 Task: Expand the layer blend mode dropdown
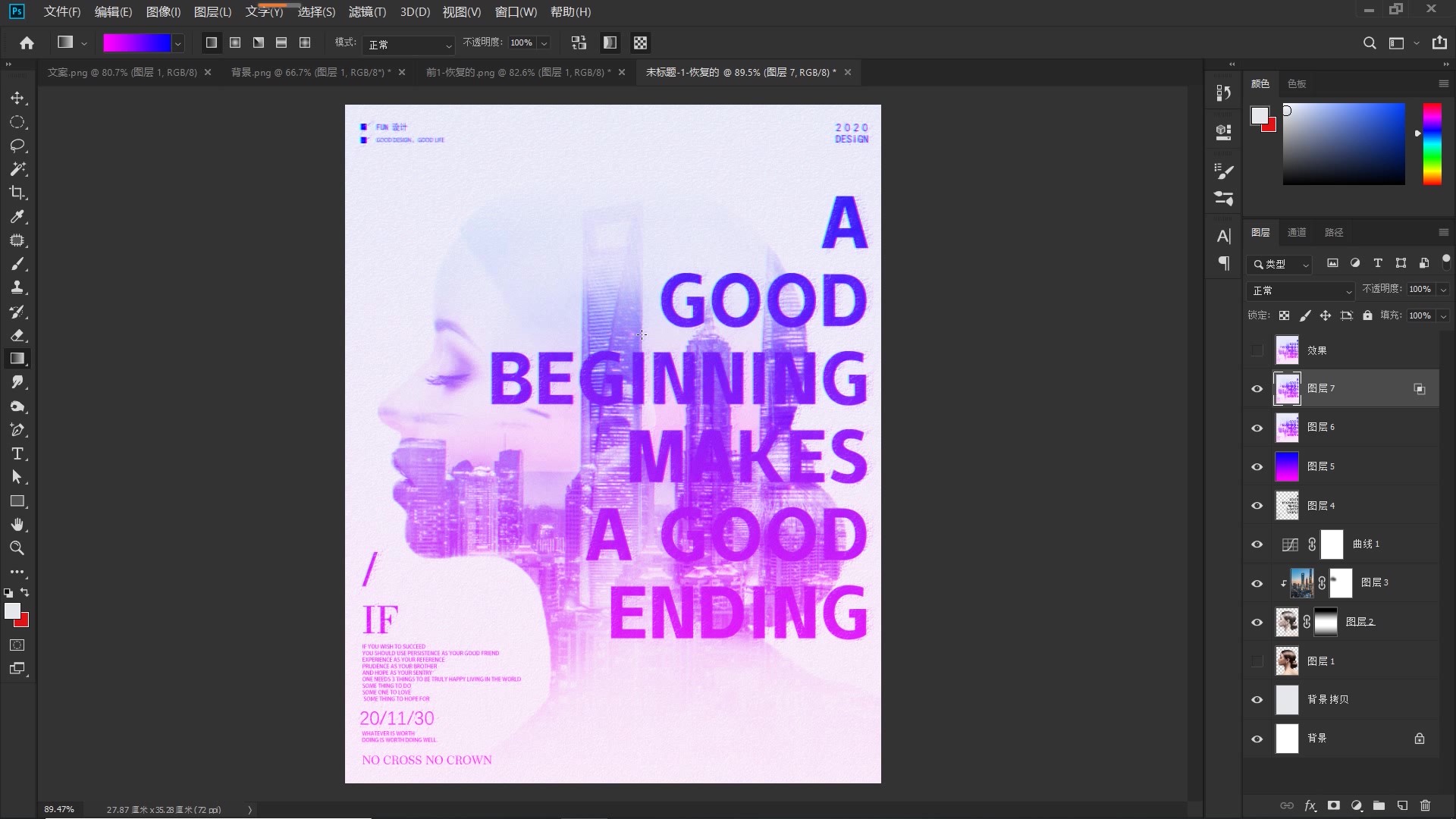[1301, 290]
